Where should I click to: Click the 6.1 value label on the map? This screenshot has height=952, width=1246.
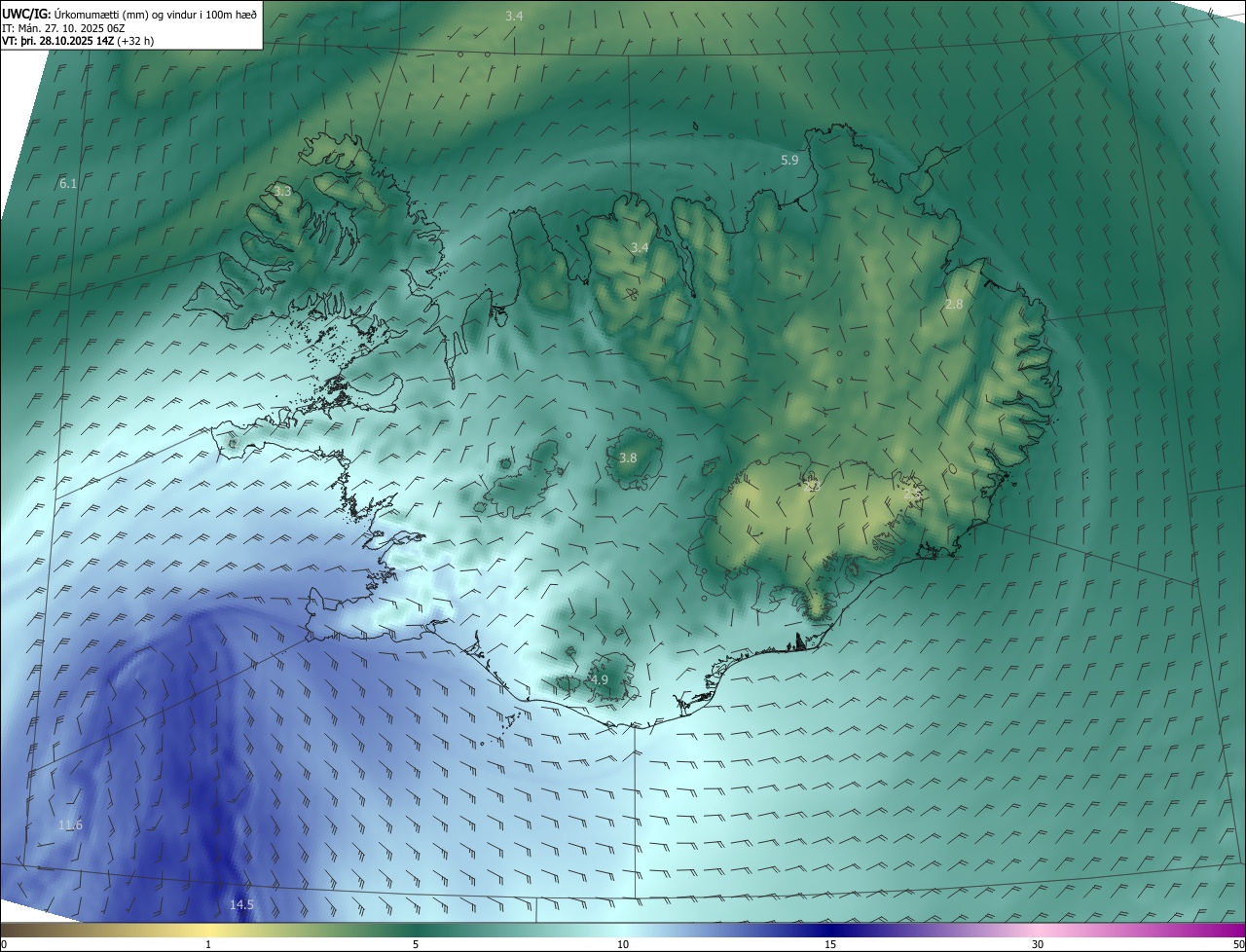point(68,183)
